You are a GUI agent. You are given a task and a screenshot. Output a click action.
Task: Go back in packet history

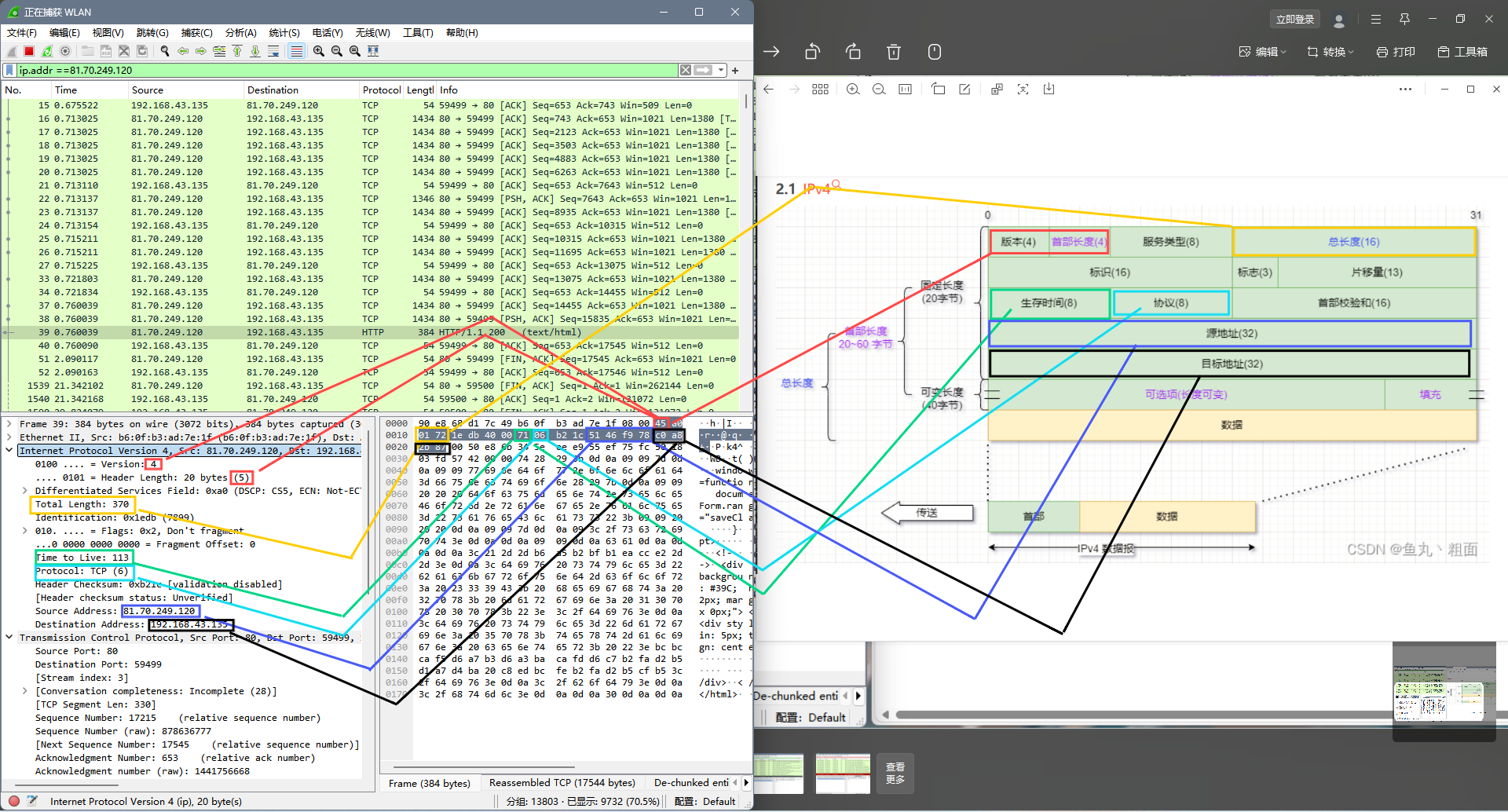[183, 51]
